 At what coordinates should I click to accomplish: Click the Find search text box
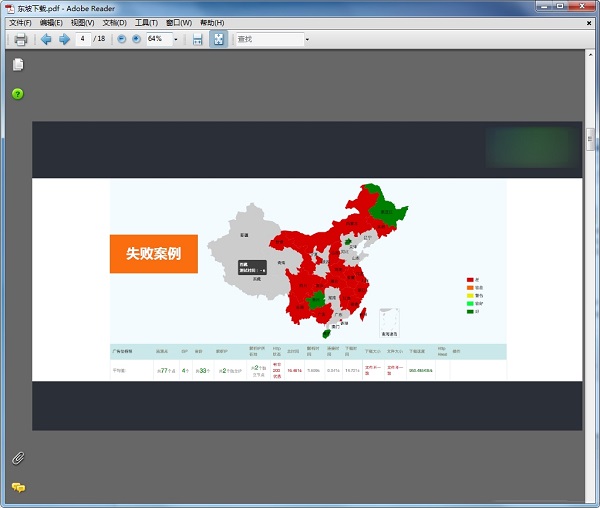click(x=270, y=39)
